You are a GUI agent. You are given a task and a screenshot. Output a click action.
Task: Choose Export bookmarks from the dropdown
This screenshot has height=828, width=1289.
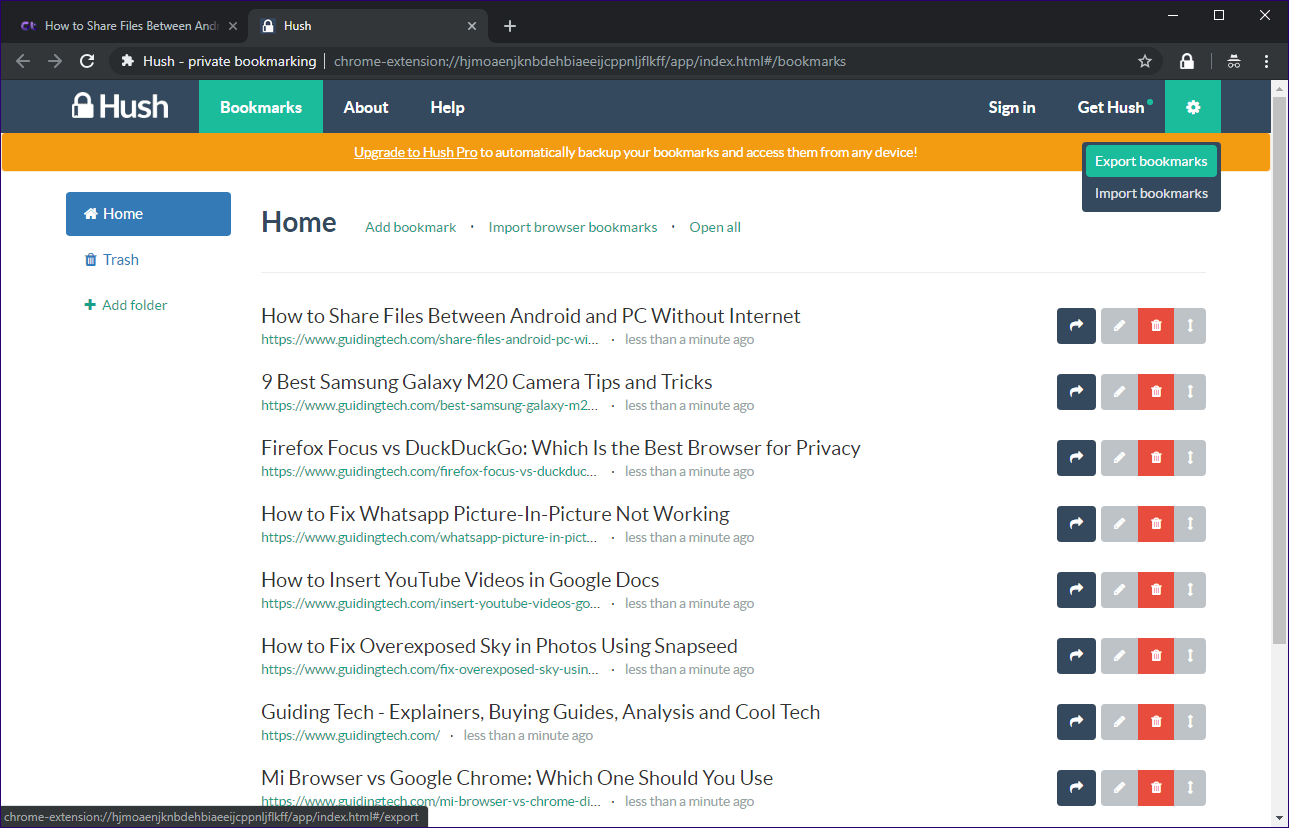coord(1151,161)
